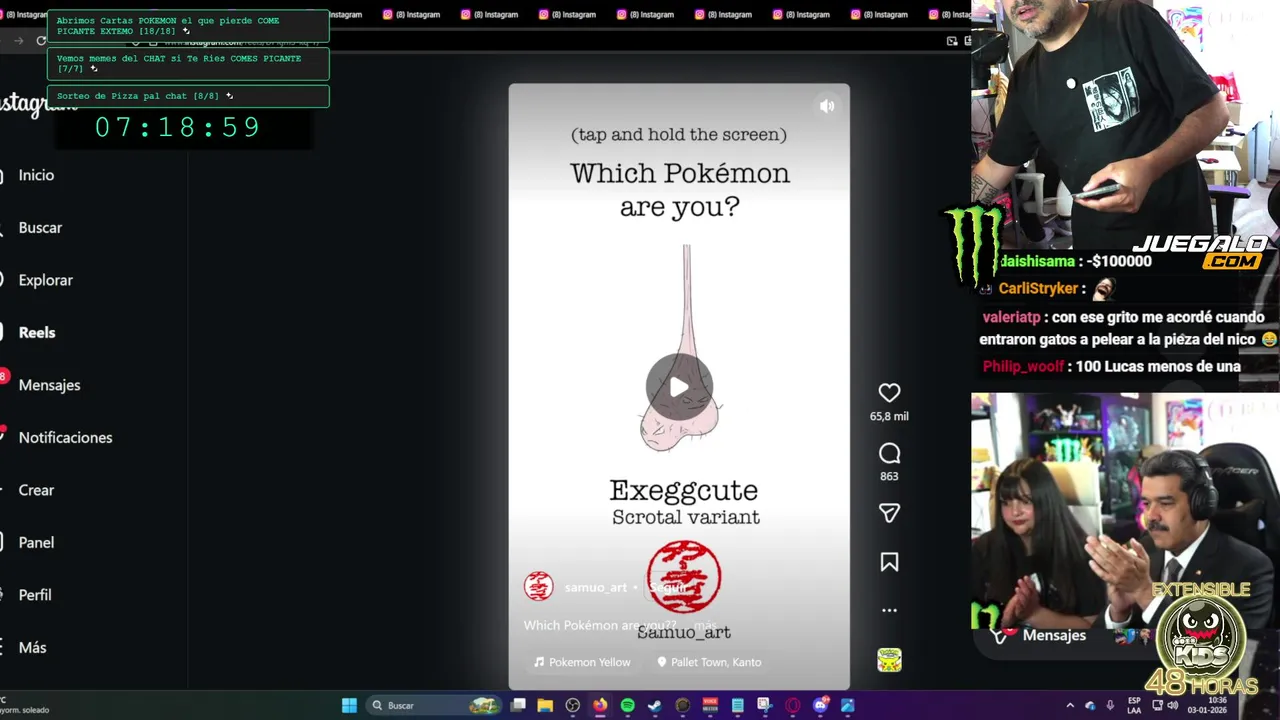
Task: Expand caption with the 'más' link
Action: coord(705,625)
